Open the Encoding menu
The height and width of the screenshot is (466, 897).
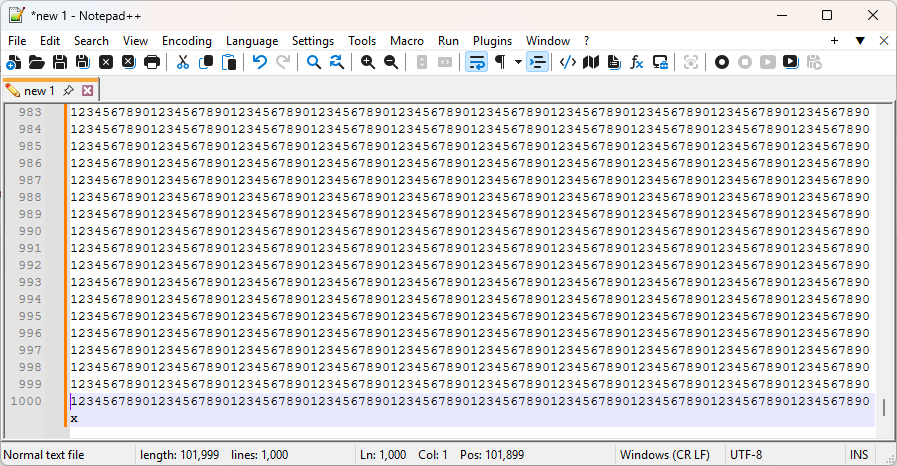coord(187,41)
